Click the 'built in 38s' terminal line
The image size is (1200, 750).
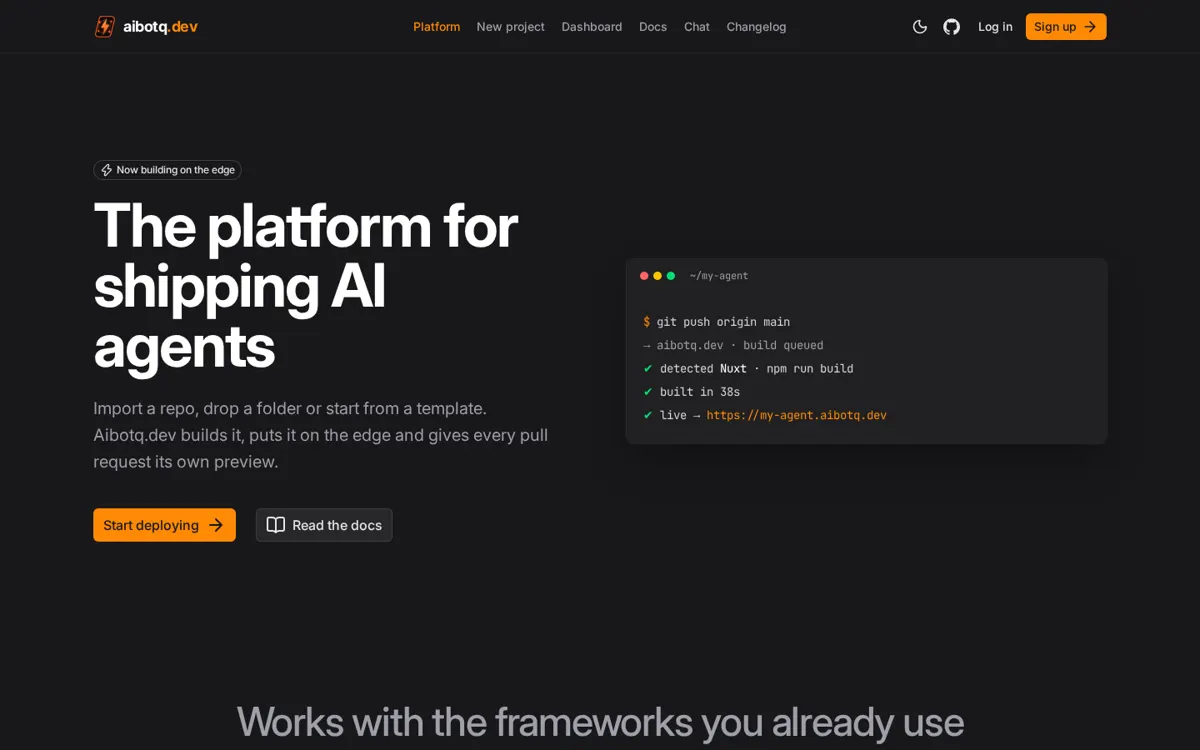click(692, 392)
